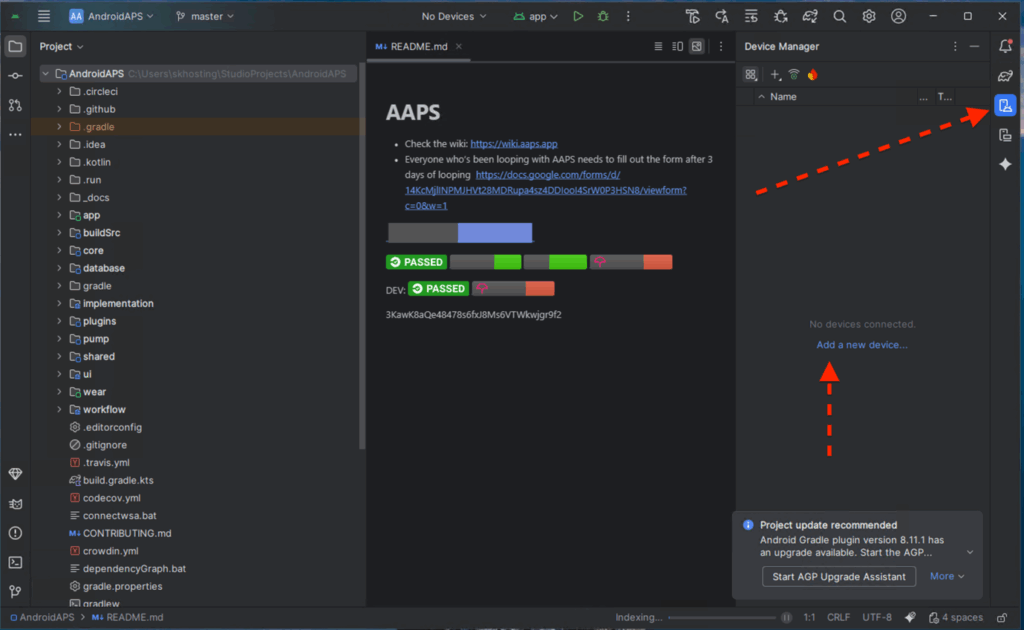Start debugging with the bug icon
This screenshot has width=1024, height=630.
tap(603, 16)
